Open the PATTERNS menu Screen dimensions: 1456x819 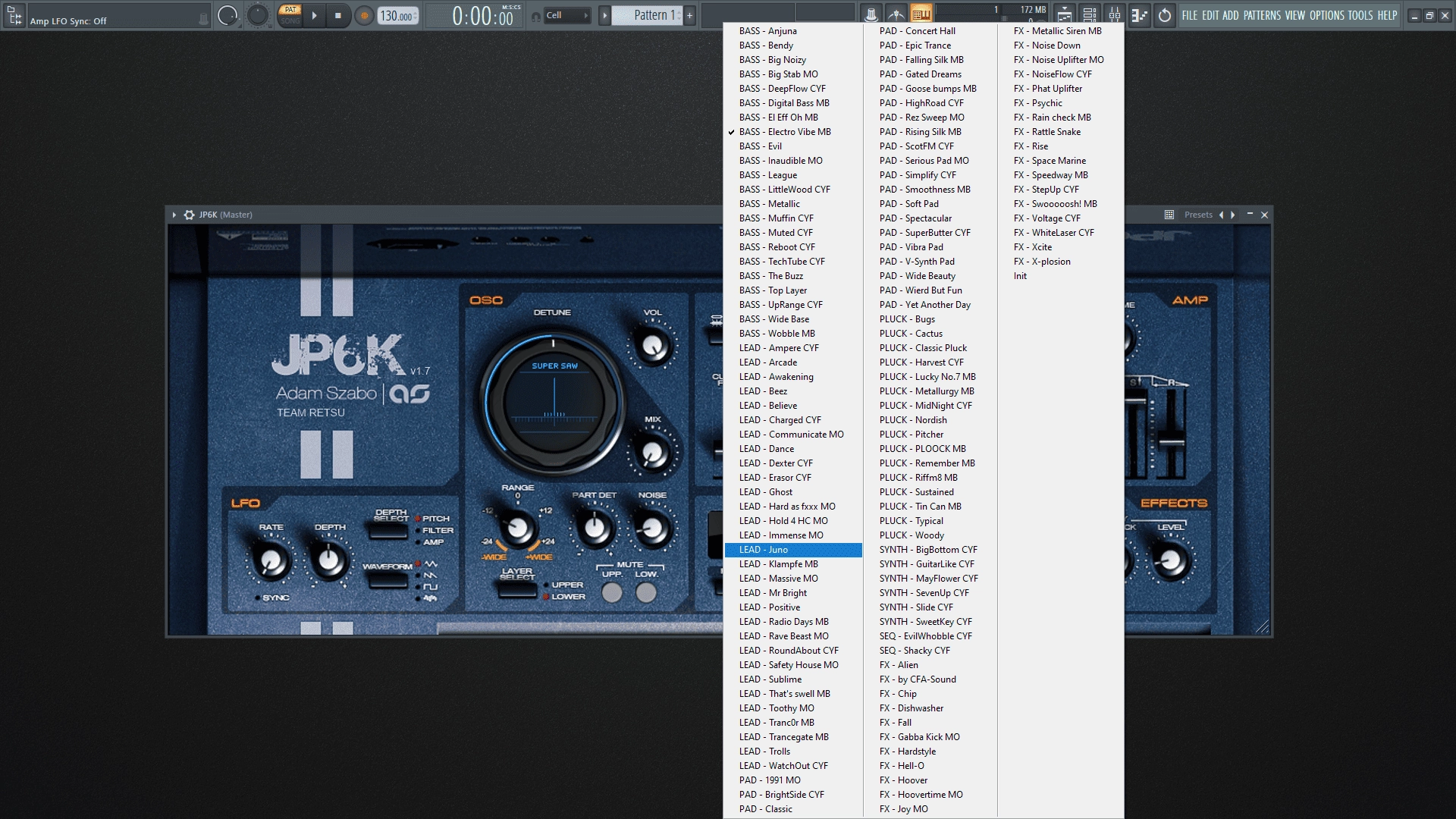pos(1262,15)
